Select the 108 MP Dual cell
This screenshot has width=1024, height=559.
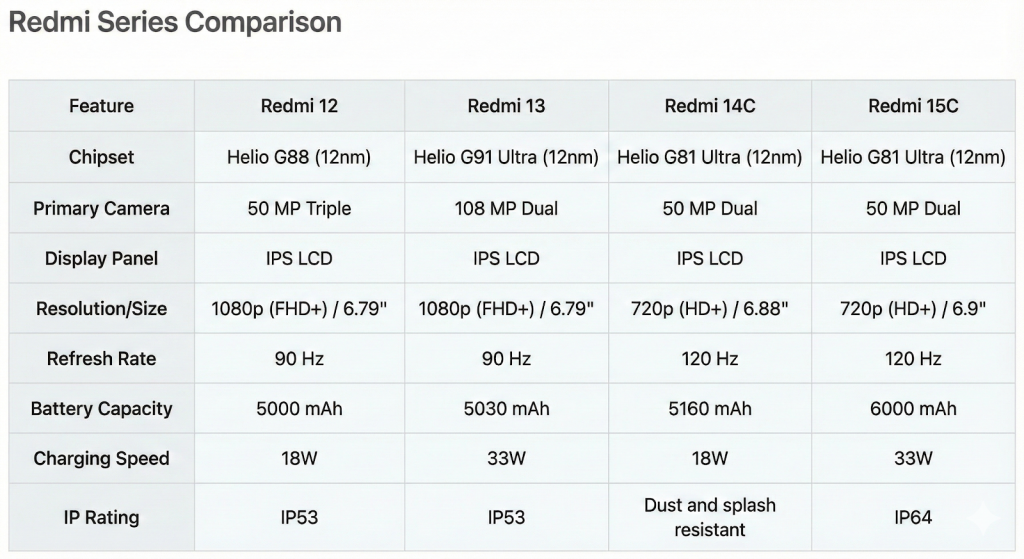coord(506,208)
